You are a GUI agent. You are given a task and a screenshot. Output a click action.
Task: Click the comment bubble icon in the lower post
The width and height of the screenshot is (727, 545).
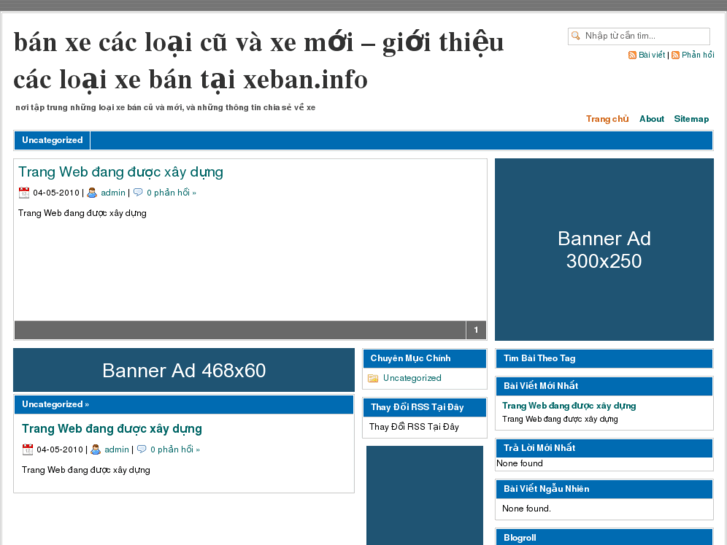click(141, 449)
